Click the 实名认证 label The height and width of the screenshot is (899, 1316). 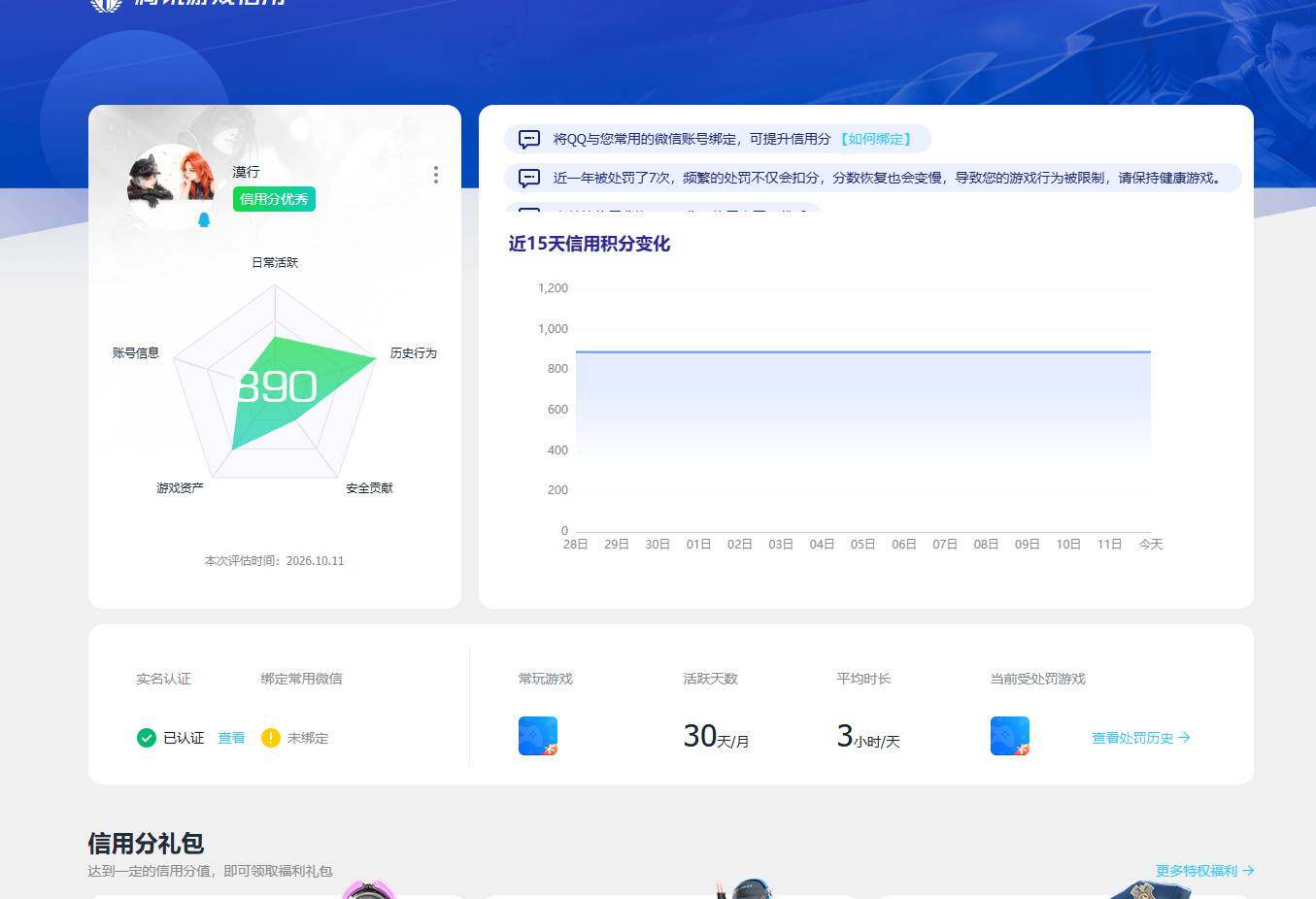click(x=163, y=679)
